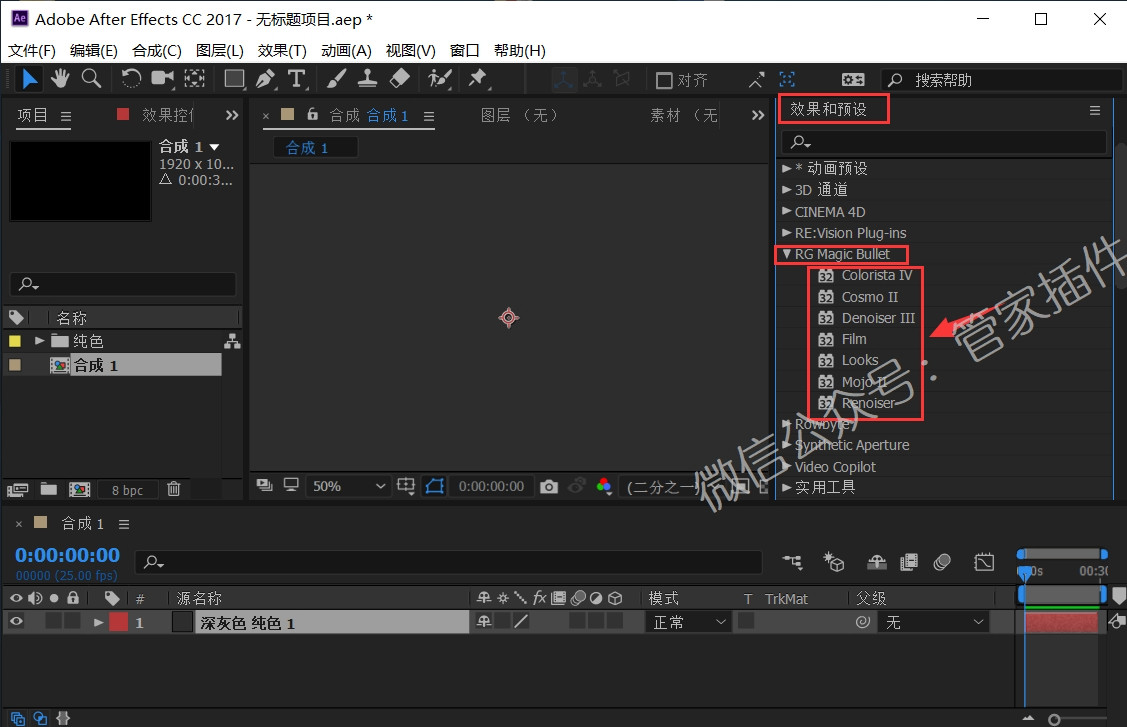The image size is (1127, 727).
Task: Toggle the Snapping align checkbox
Action: pos(664,80)
